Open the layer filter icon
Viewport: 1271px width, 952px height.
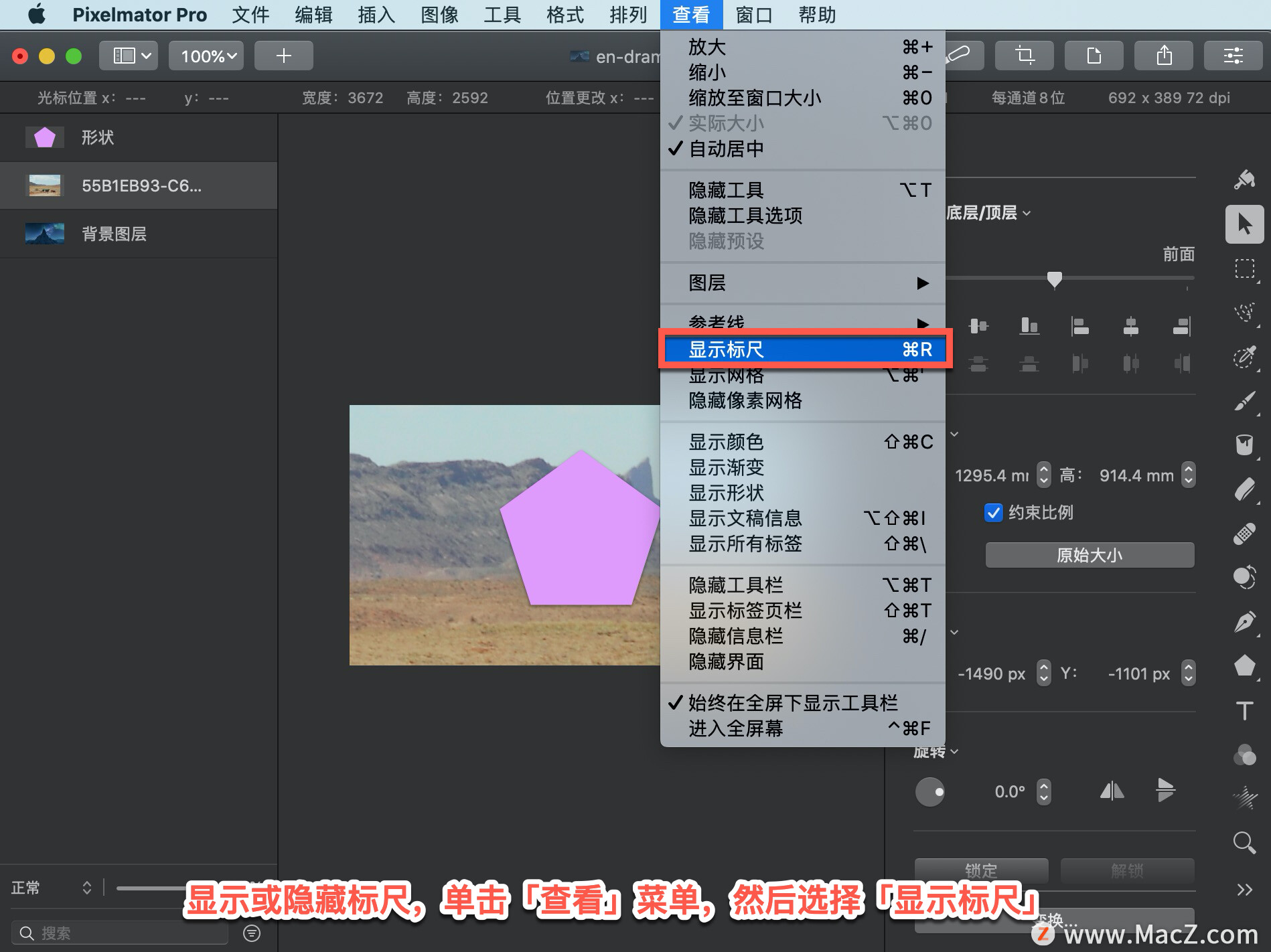coord(252,933)
